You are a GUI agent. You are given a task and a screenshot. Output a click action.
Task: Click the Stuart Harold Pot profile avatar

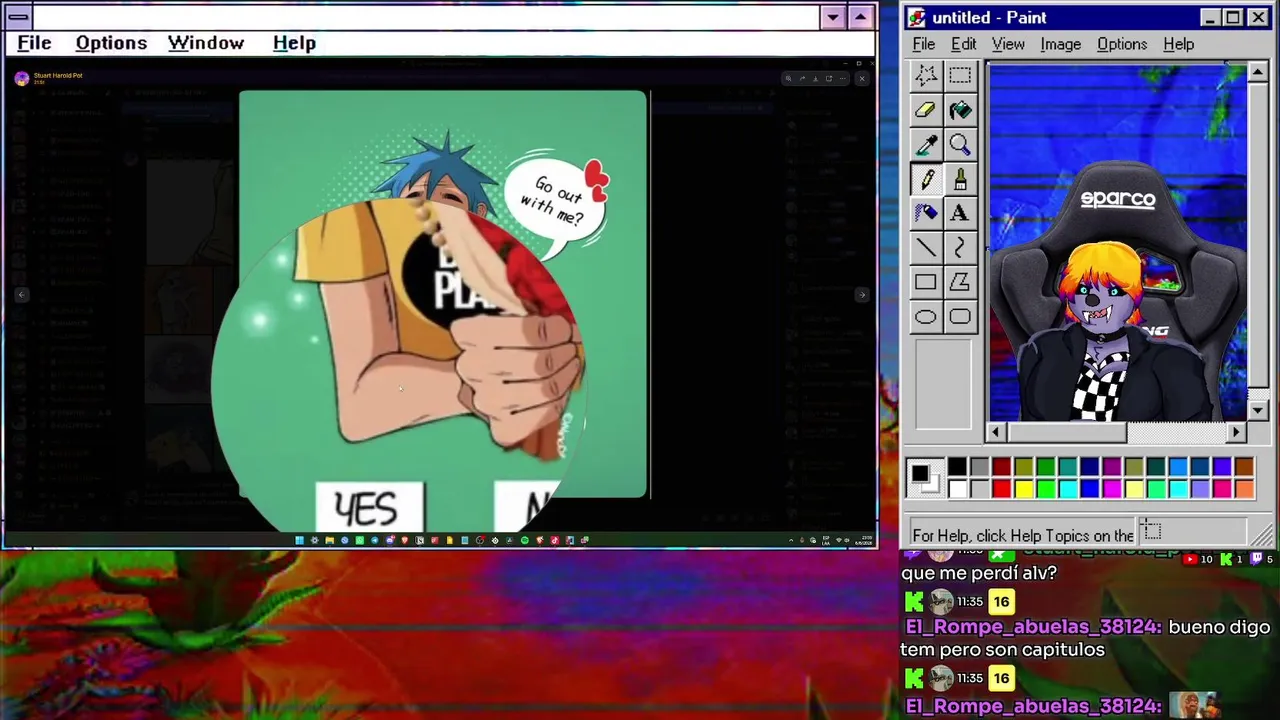(x=22, y=78)
